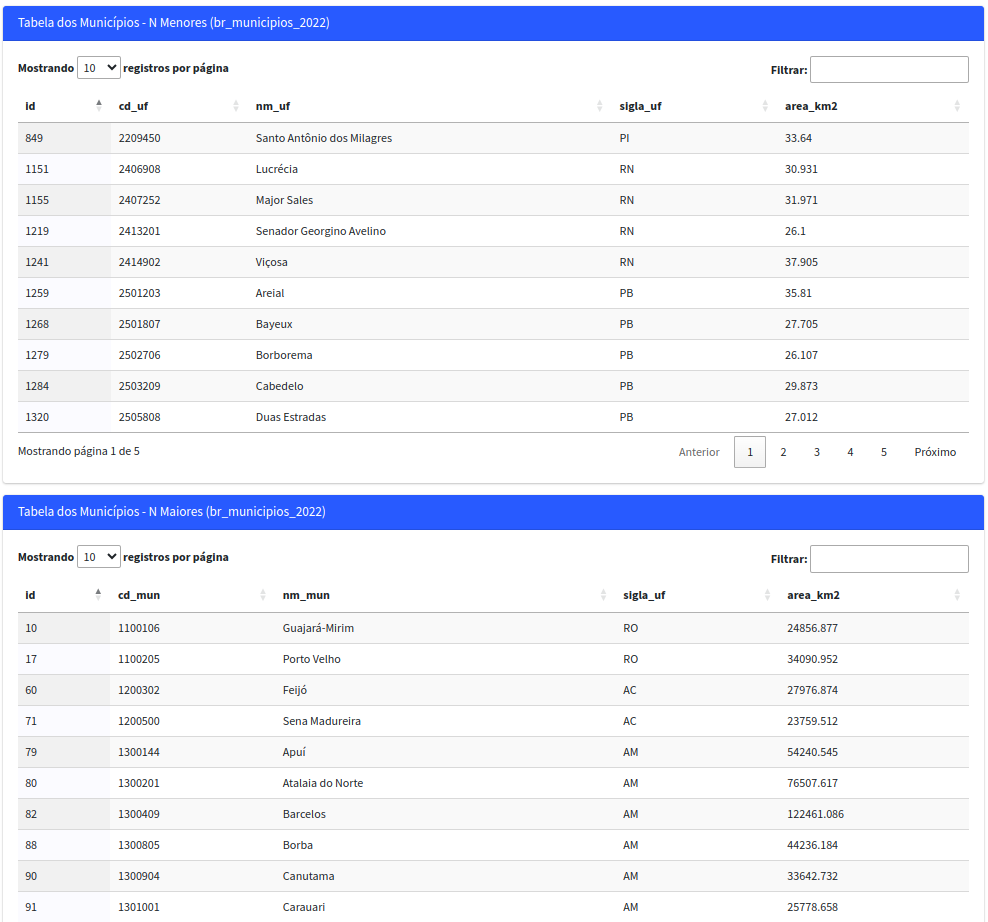
Task: Go to page 3 of the Menores table
Action: click(816, 452)
